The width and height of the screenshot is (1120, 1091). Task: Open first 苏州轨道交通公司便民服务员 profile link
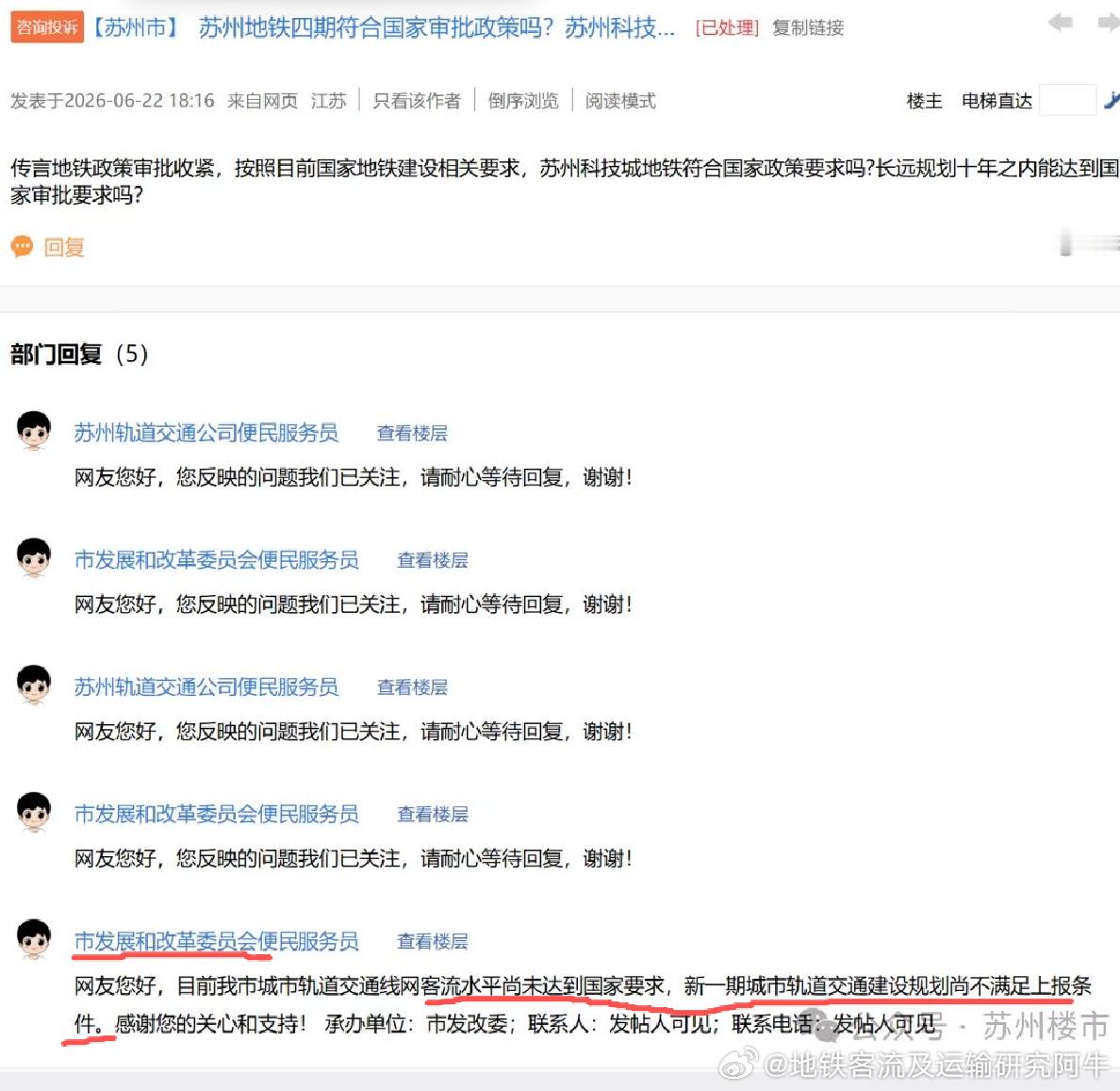(x=206, y=433)
